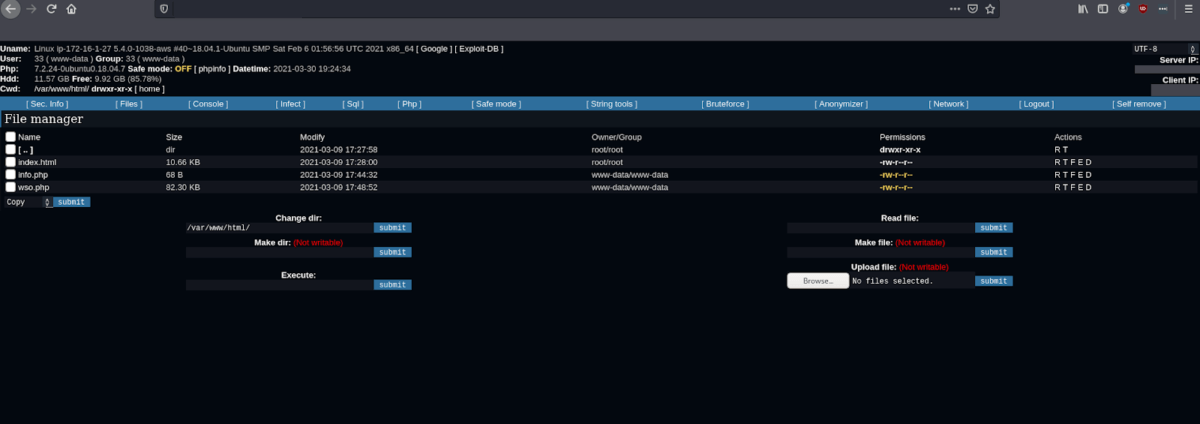
Task: Click the Browse... file upload button
Action: pos(817,282)
